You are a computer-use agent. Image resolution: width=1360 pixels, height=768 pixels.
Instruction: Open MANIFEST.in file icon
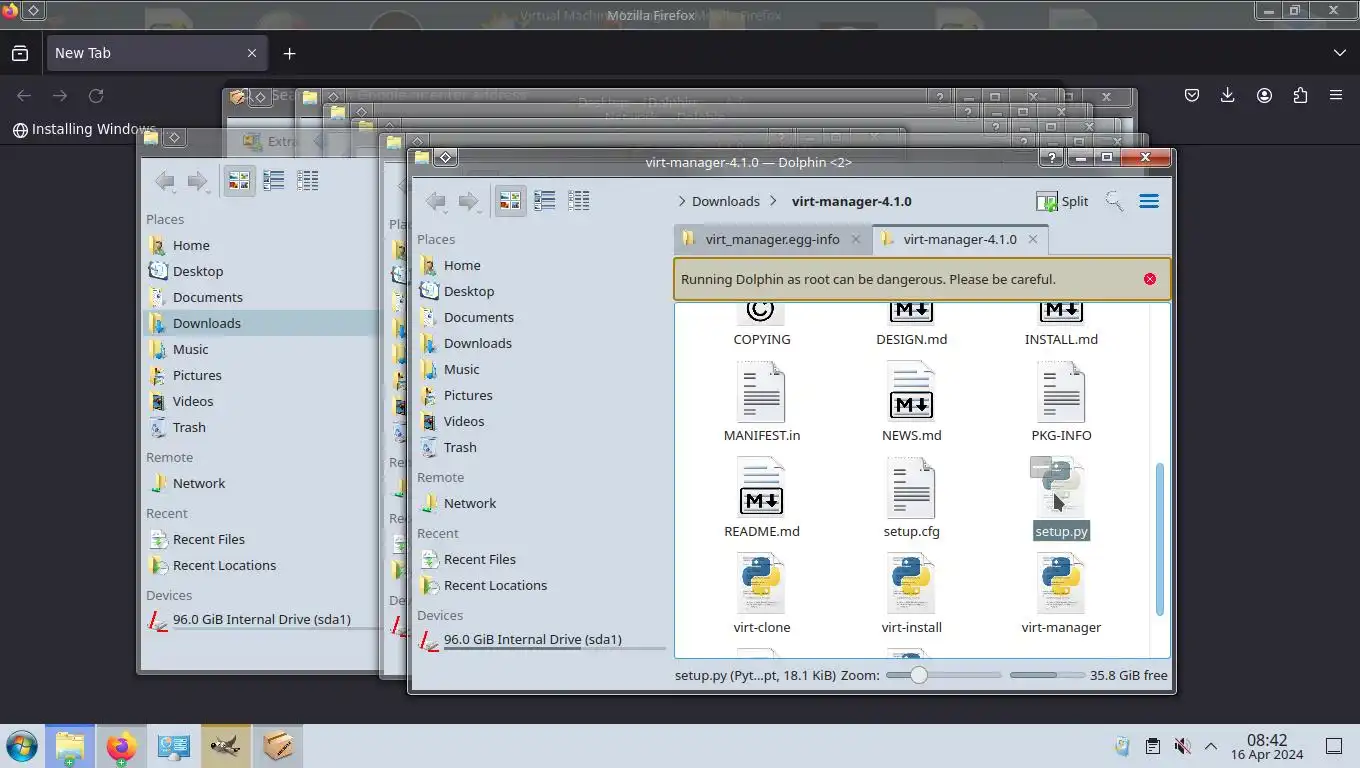coord(761,391)
